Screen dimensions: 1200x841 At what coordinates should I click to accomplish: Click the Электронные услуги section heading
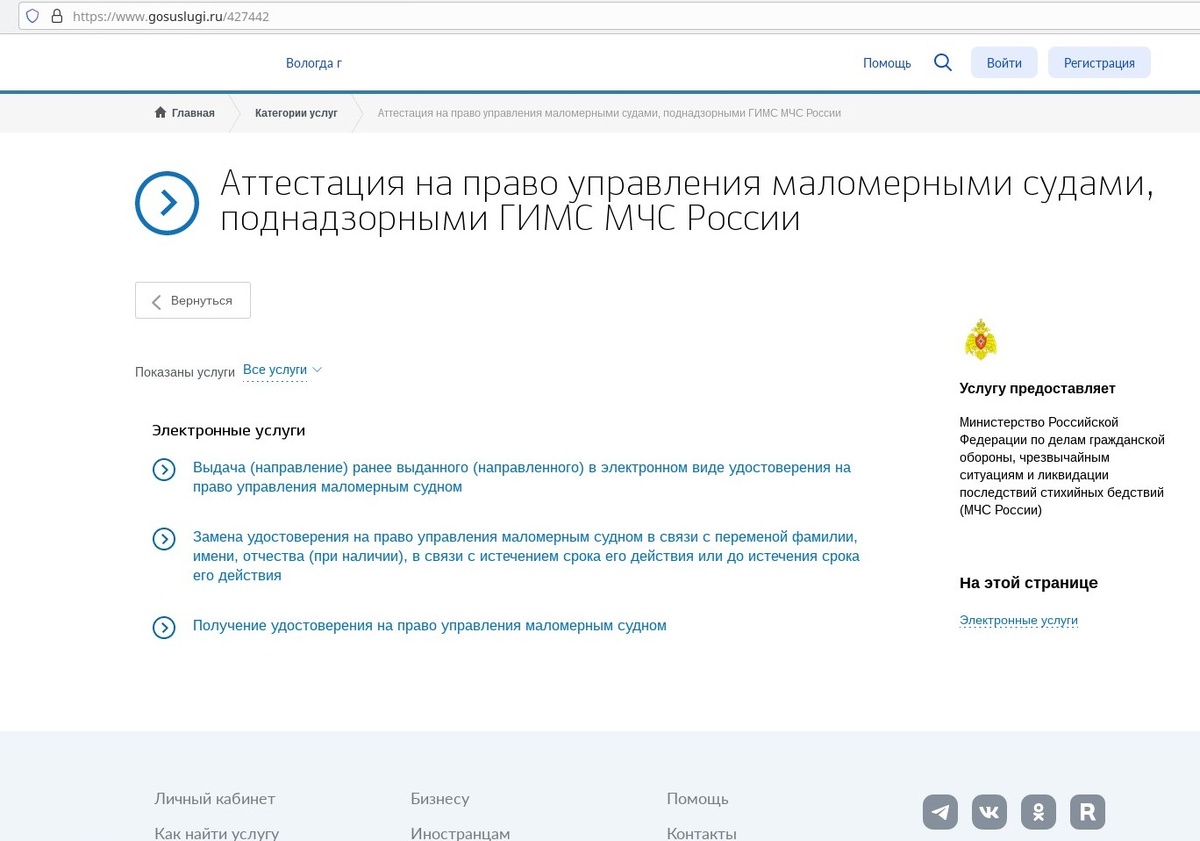point(228,430)
